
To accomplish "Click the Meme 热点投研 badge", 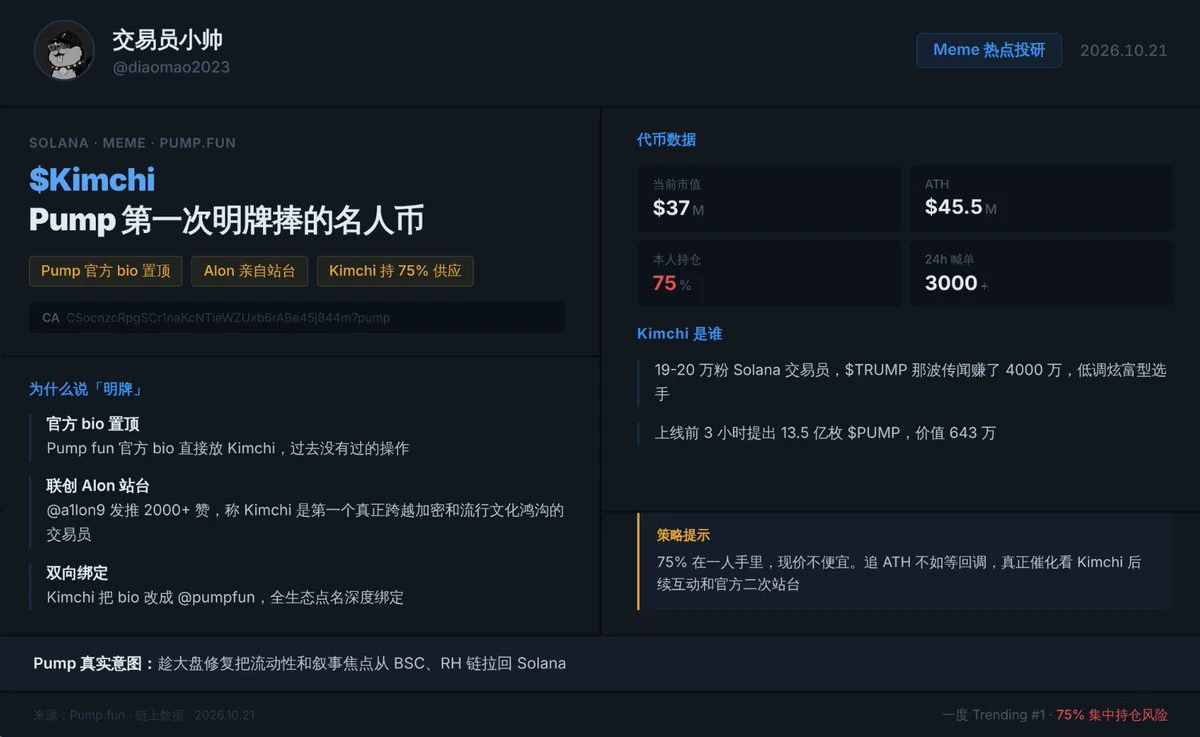I will pos(989,50).
